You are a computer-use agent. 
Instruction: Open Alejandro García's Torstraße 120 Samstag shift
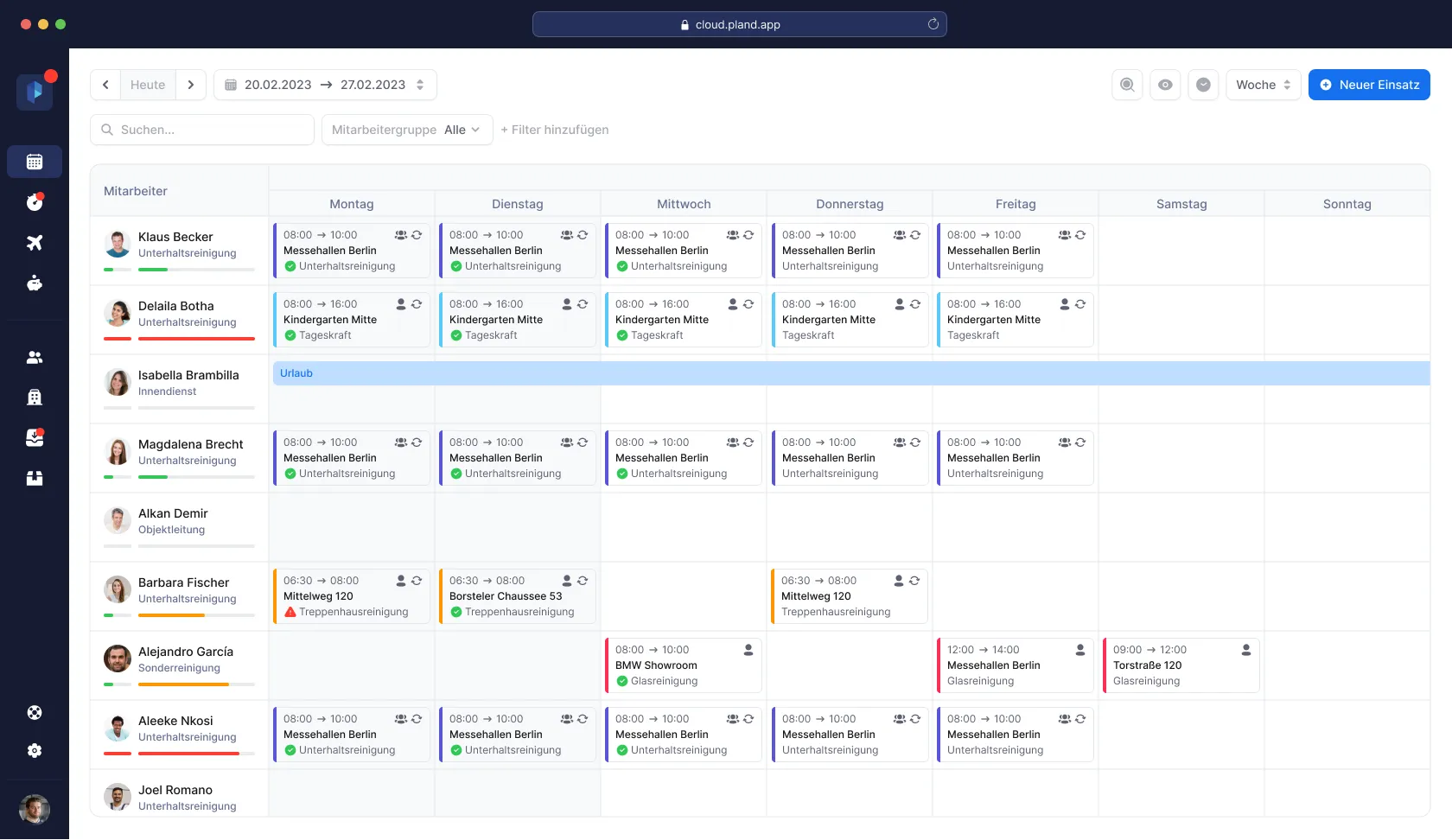pos(1181,665)
